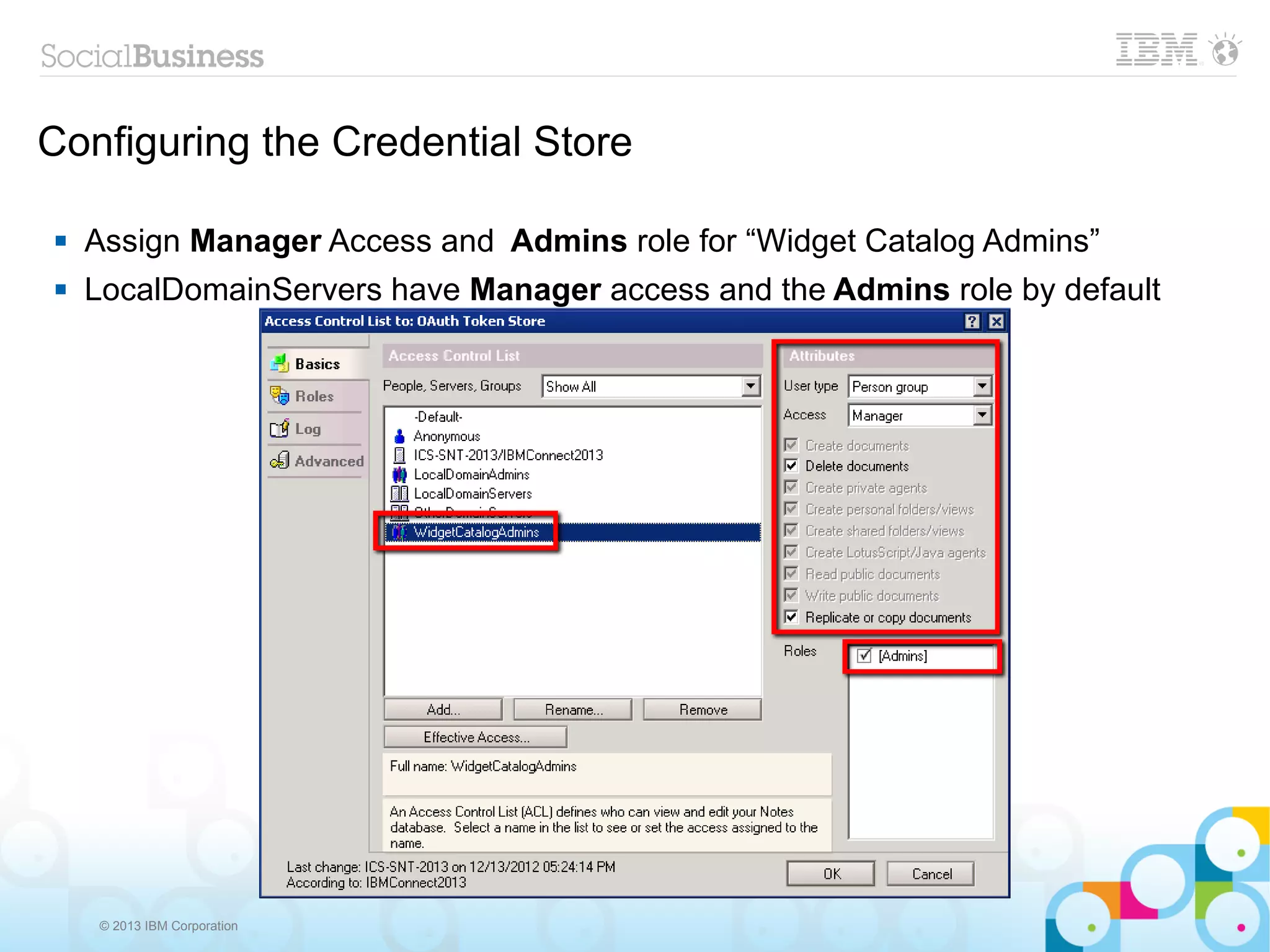Close the Access Control List dialog

pos(996,321)
